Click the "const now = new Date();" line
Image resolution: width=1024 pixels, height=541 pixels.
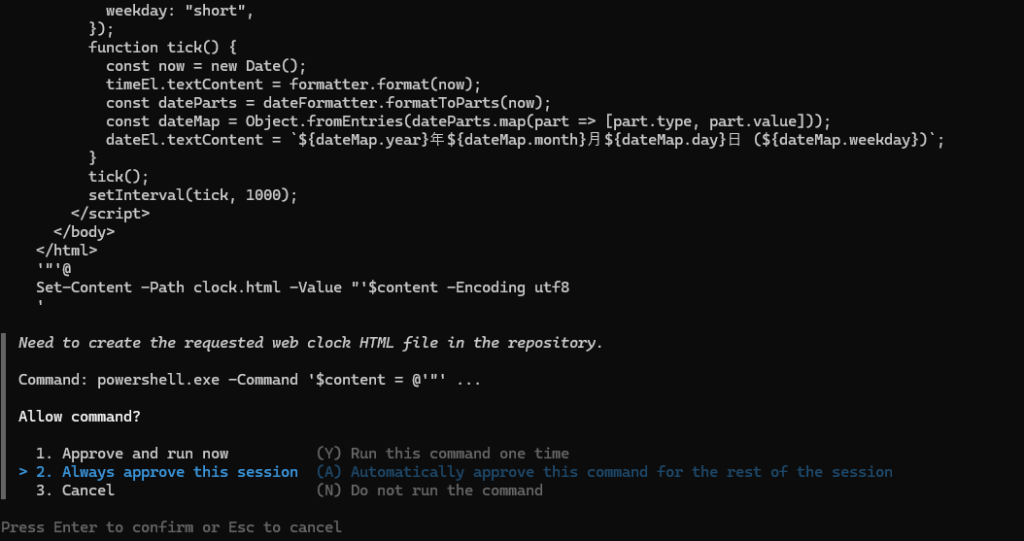tap(199, 66)
